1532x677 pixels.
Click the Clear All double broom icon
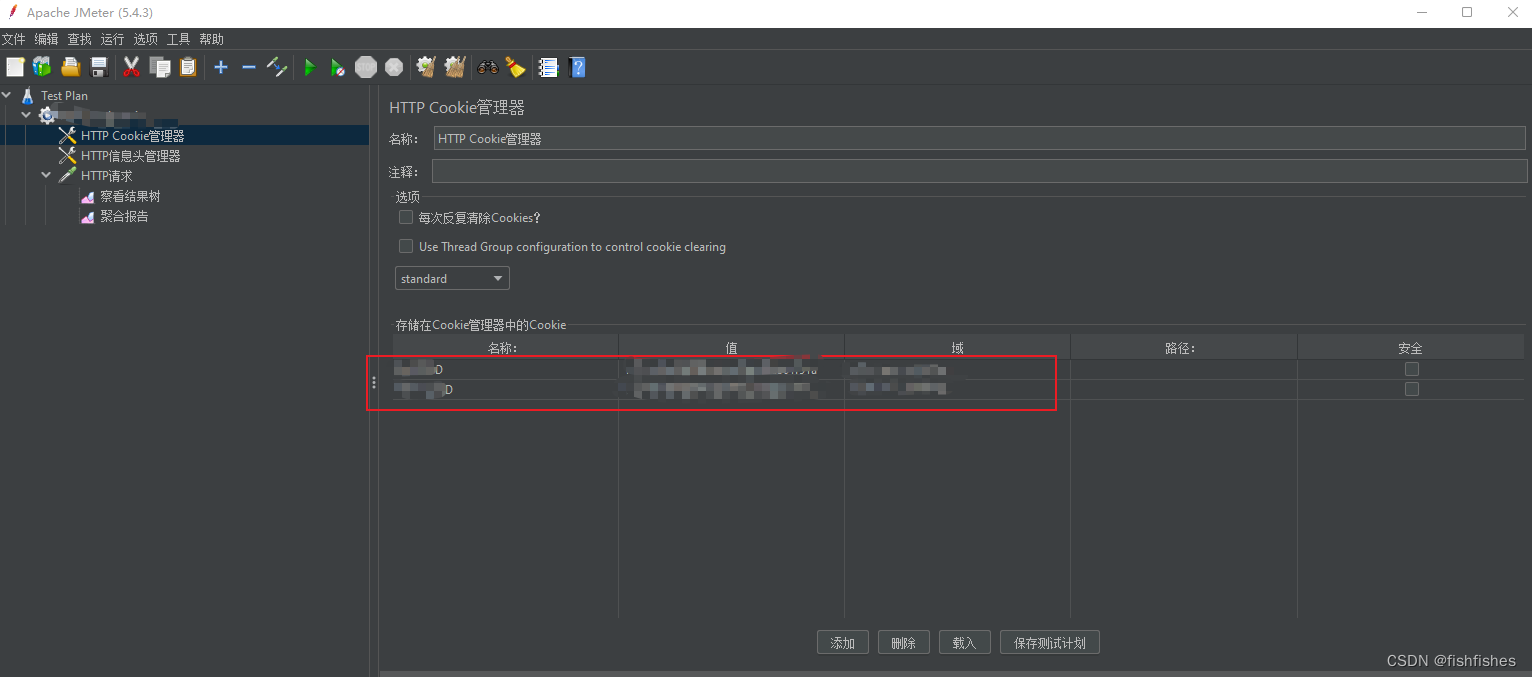point(455,67)
